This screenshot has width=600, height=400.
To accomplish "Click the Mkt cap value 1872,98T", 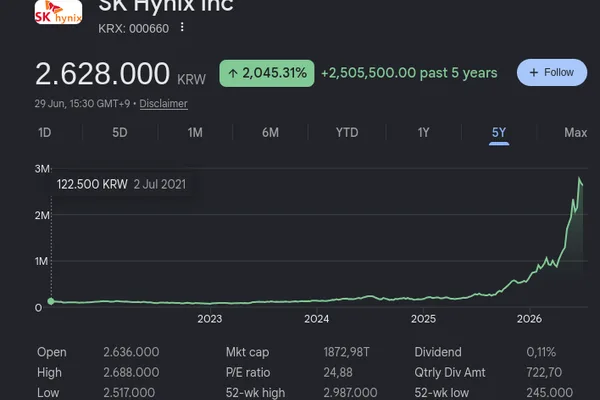I will 346,352.
